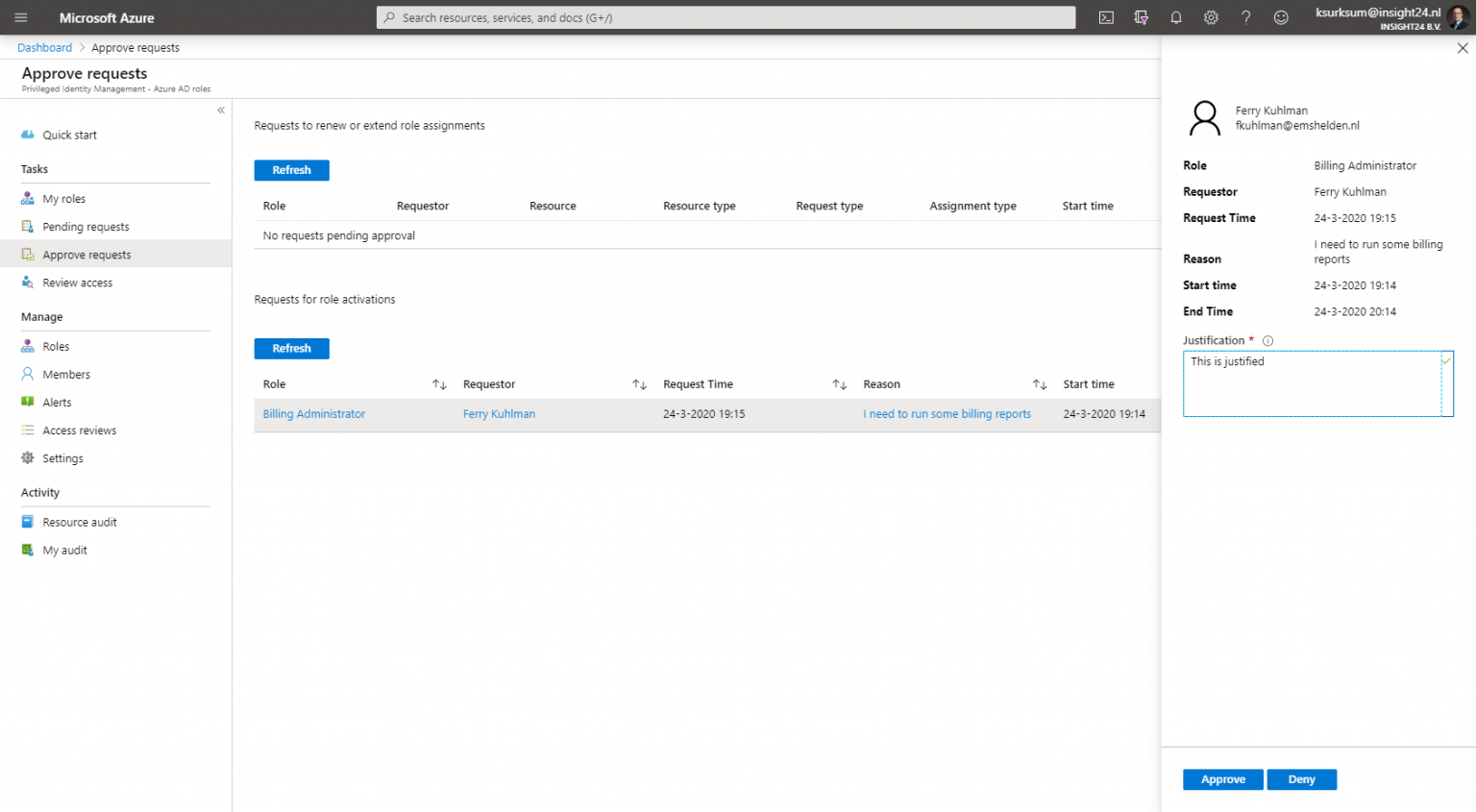The height and width of the screenshot is (812, 1476).
Task: Select My roles in the Tasks section
Action: 63,198
